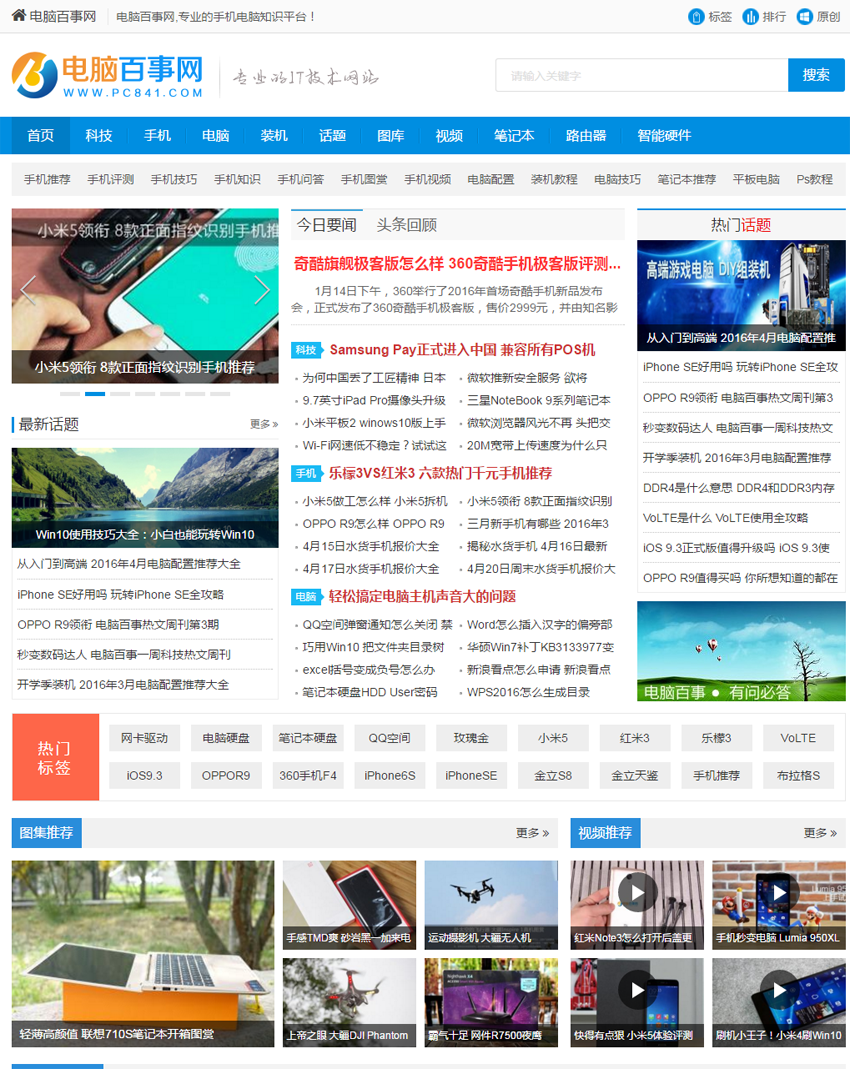Open the 更多 link in 视频推荐
850x1069 pixels.
click(x=820, y=832)
